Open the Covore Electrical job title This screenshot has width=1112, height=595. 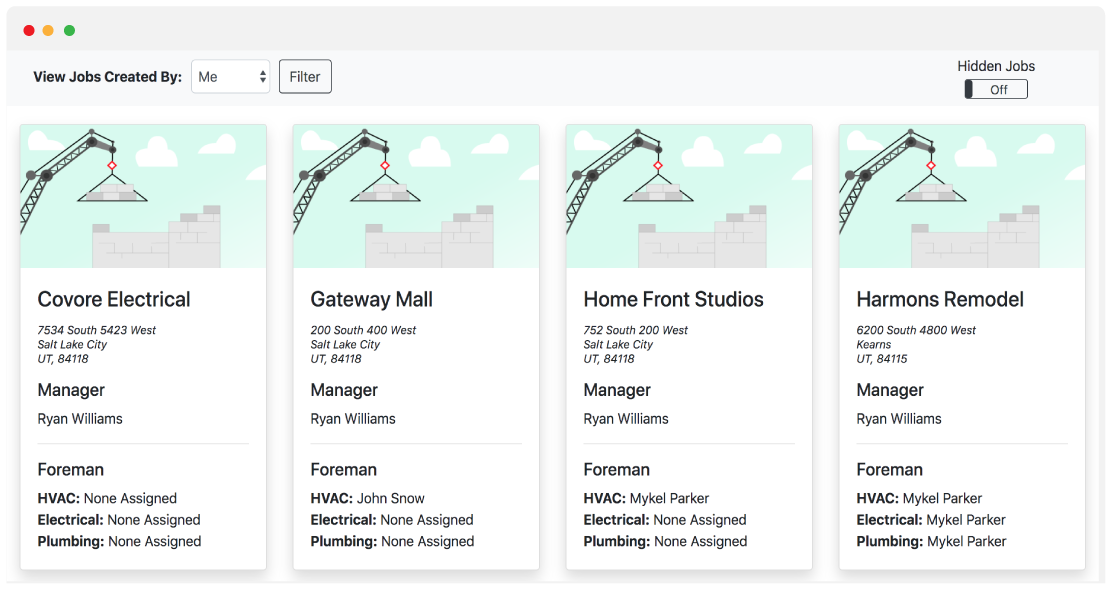(114, 299)
